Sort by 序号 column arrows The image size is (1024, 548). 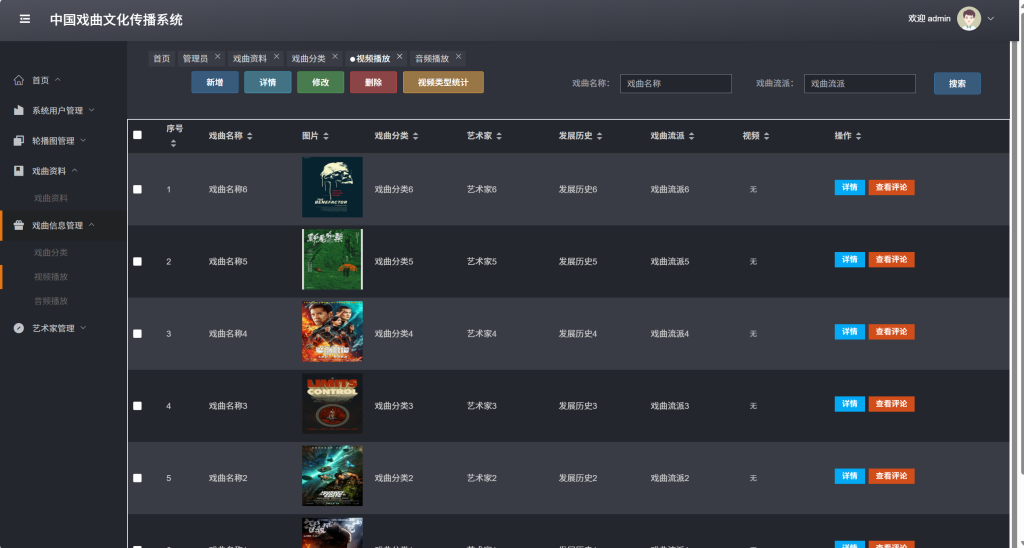[173, 144]
